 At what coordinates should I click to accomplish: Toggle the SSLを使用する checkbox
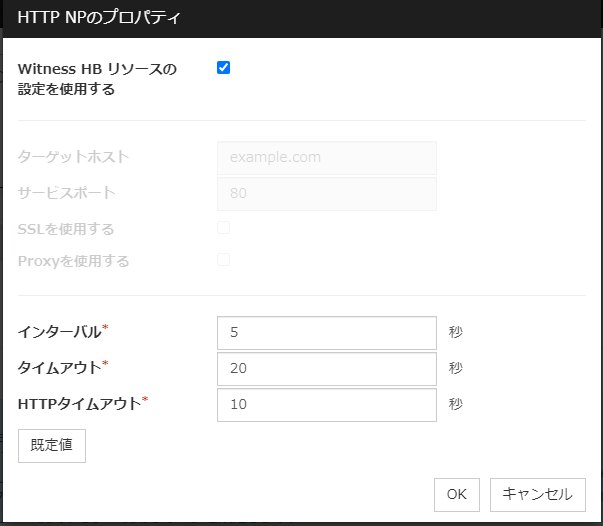[x=224, y=228]
